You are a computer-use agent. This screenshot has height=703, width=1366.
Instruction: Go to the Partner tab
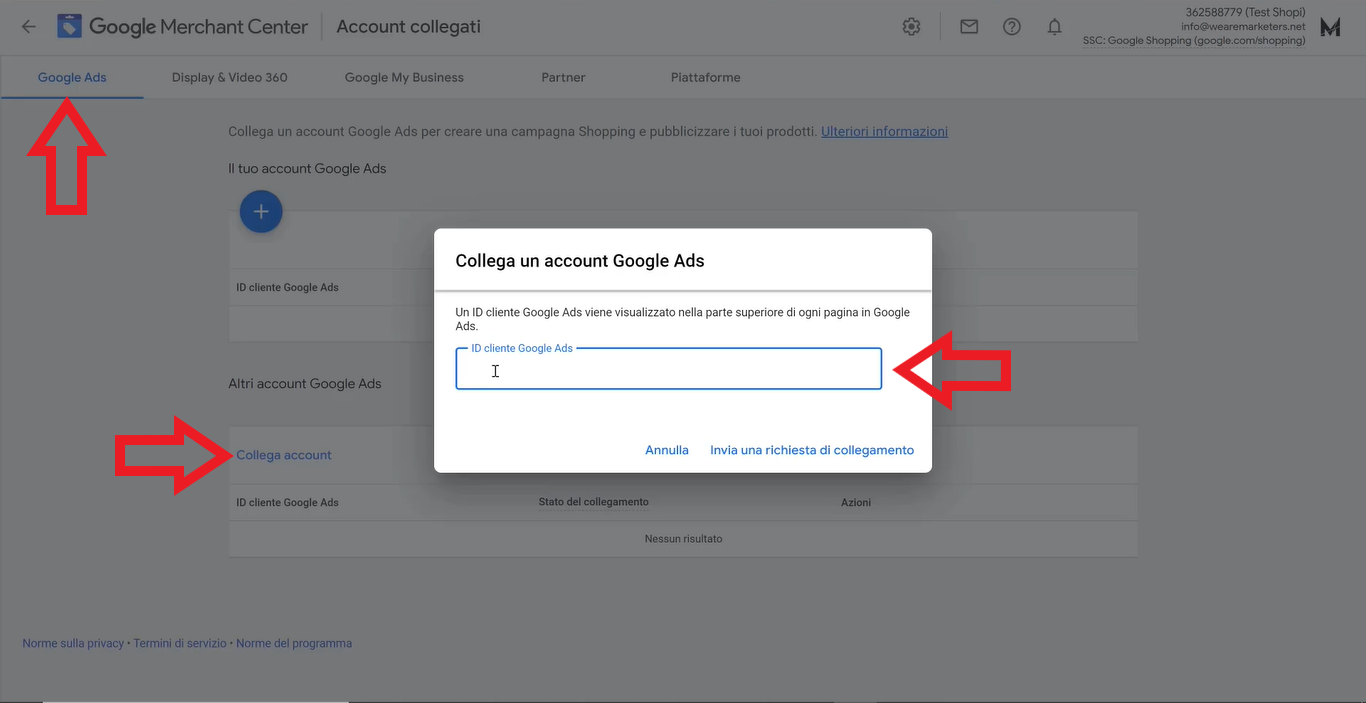point(563,77)
